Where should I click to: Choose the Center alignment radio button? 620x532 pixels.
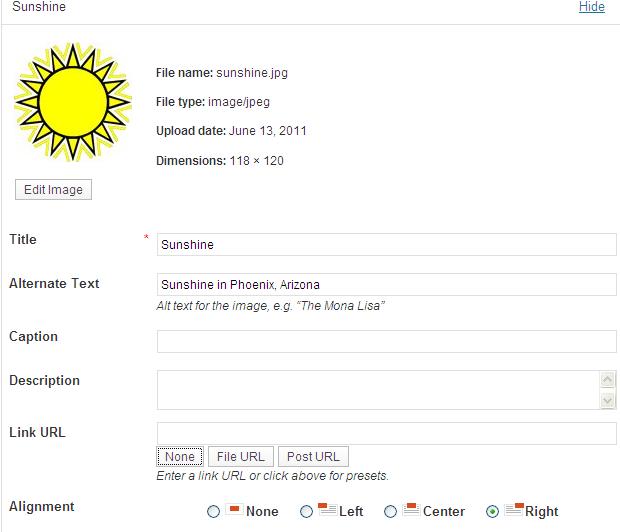pos(390,512)
